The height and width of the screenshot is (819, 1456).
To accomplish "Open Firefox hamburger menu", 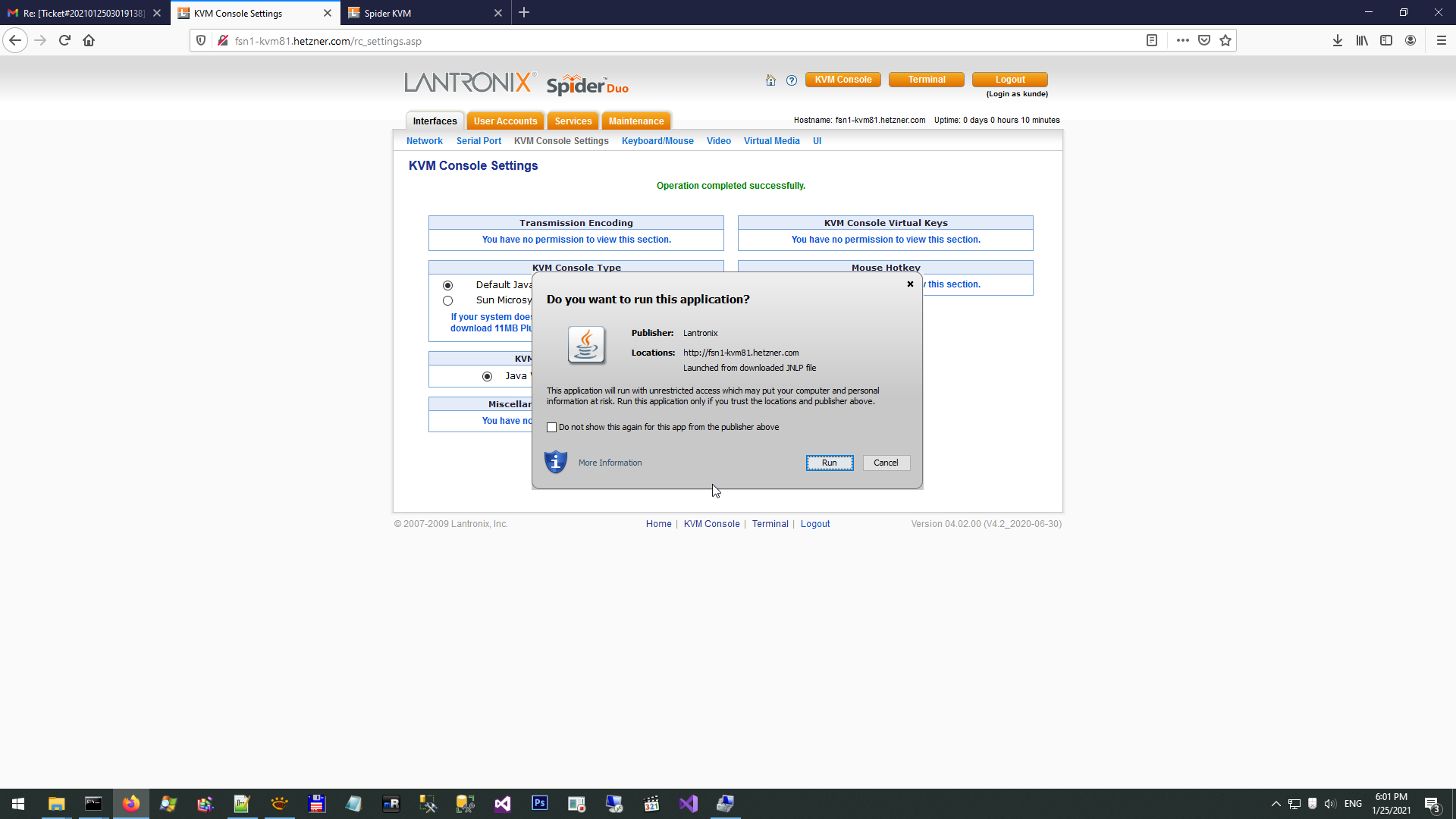I will click(x=1442, y=41).
